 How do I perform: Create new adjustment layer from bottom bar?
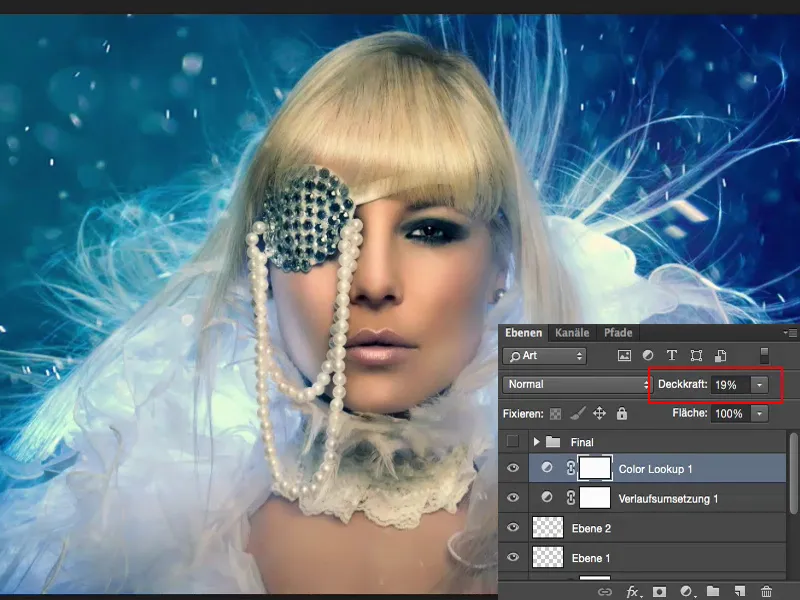pyautogui.click(x=686, y=591)
